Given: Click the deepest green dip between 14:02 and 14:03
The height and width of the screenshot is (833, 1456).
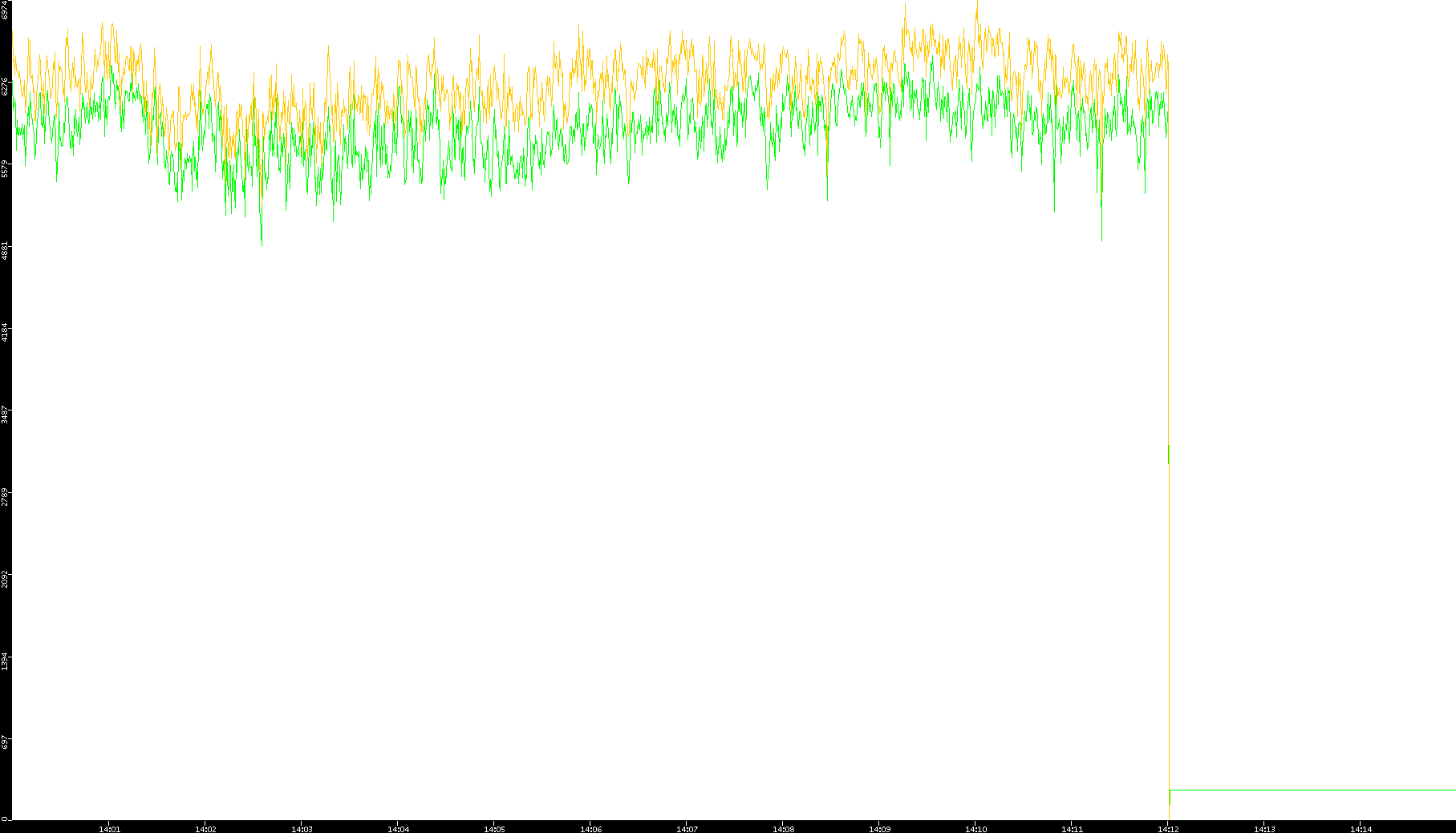Looking at the screenshot, I should pos(262,242).
